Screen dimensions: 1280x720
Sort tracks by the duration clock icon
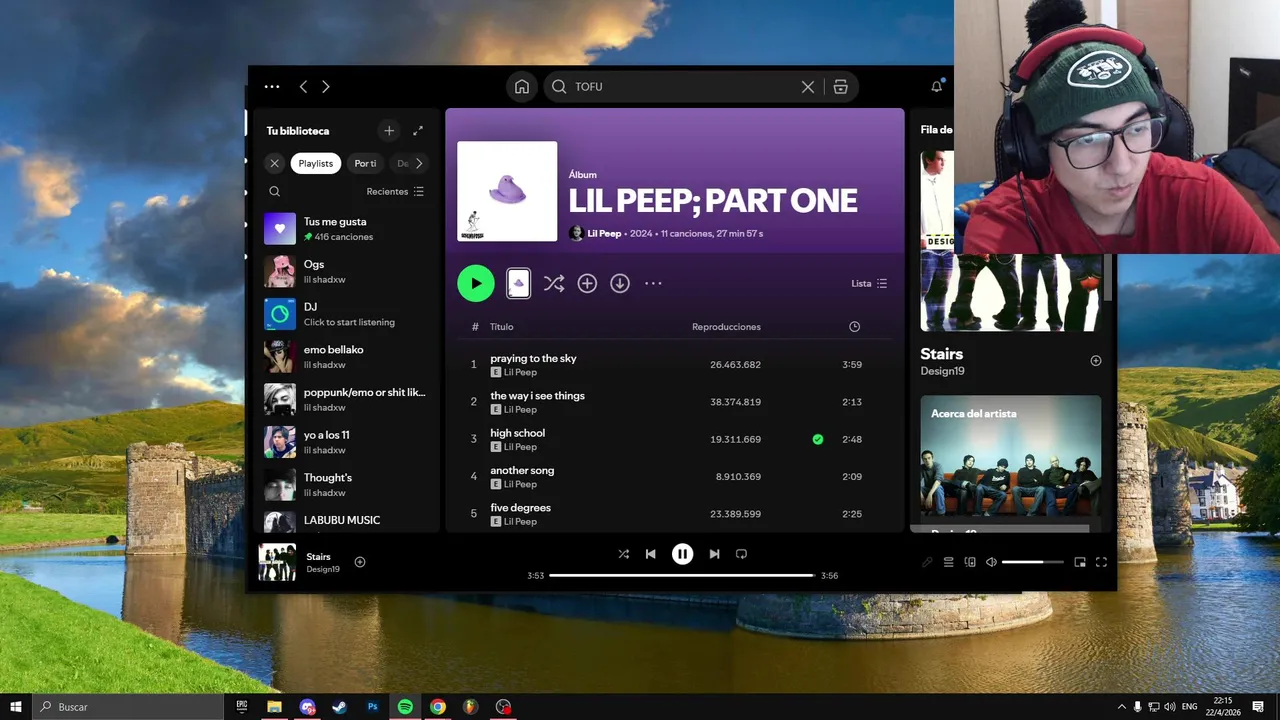click(x=854, y=327)
